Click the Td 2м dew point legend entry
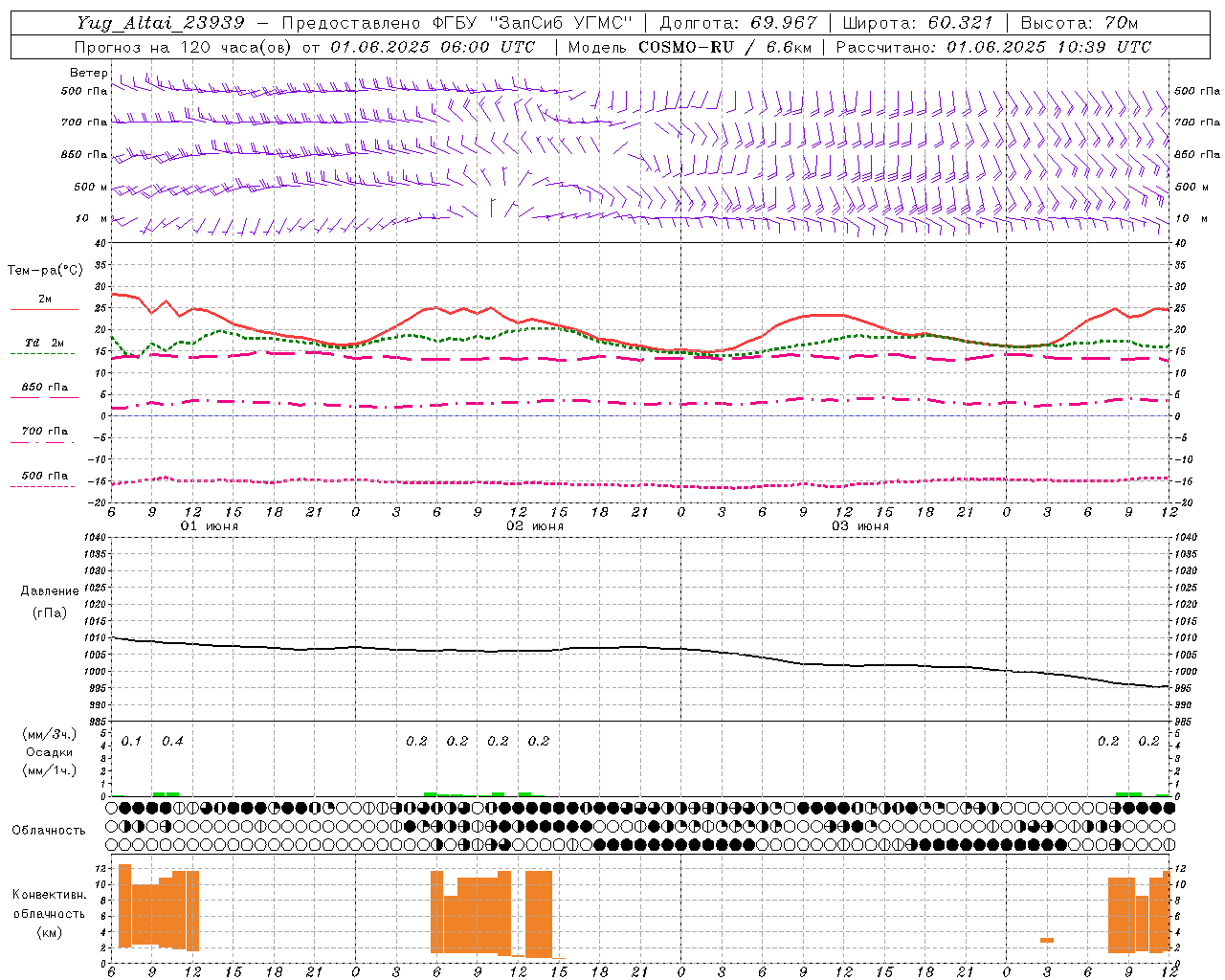Screen dimensions: 1225x980 coord(45,343)
